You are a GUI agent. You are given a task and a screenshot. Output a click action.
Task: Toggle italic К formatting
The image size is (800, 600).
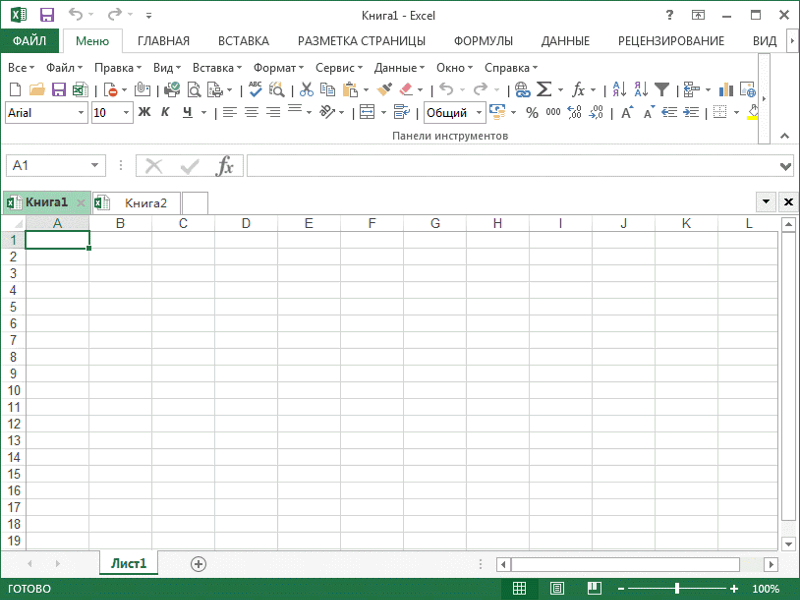pyautogui.click(x=165, y=112)
